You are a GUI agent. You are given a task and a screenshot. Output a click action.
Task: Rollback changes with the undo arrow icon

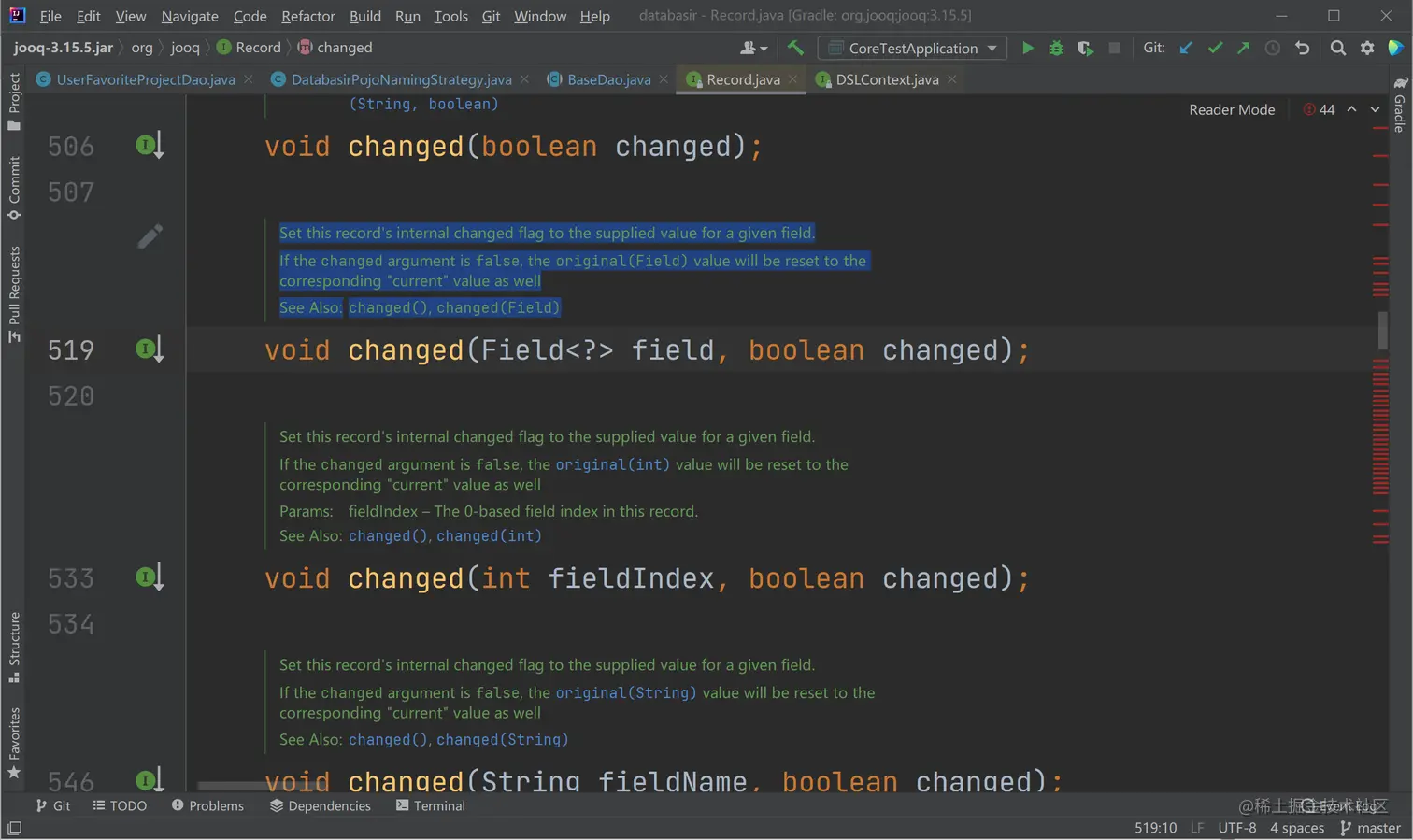[1302, 48]
